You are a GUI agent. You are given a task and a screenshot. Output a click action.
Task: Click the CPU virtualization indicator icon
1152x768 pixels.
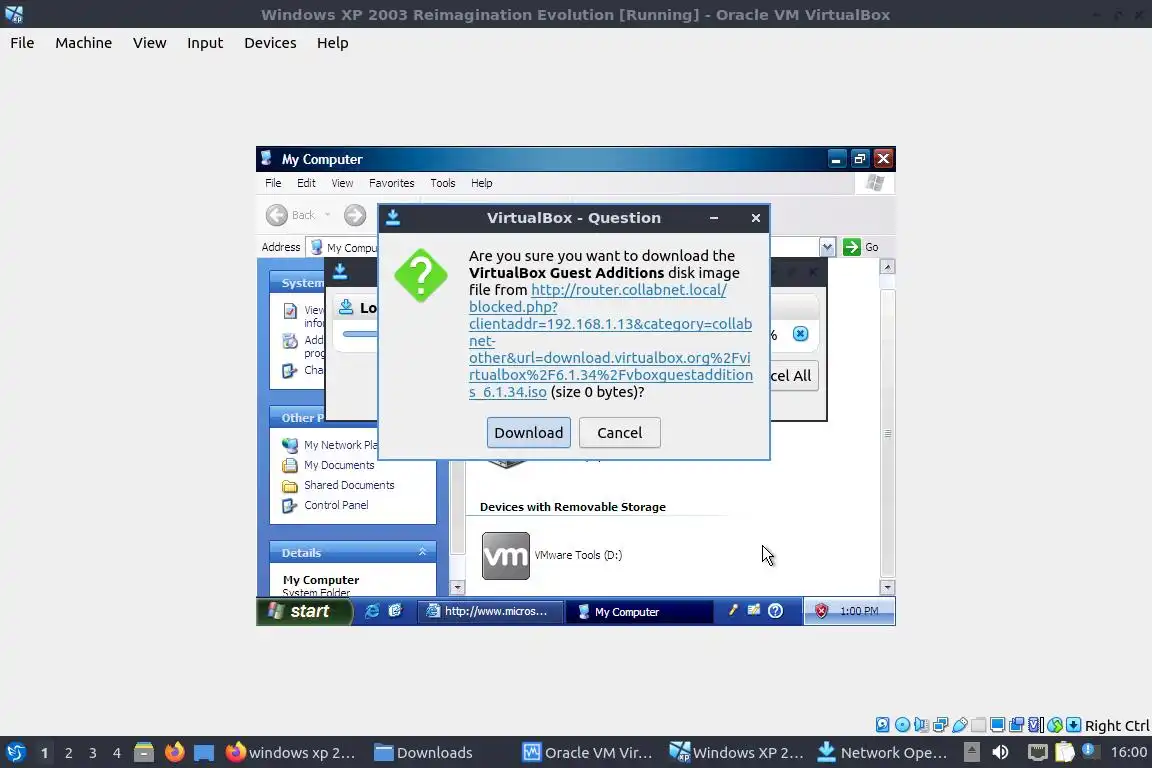[1036, 725]
